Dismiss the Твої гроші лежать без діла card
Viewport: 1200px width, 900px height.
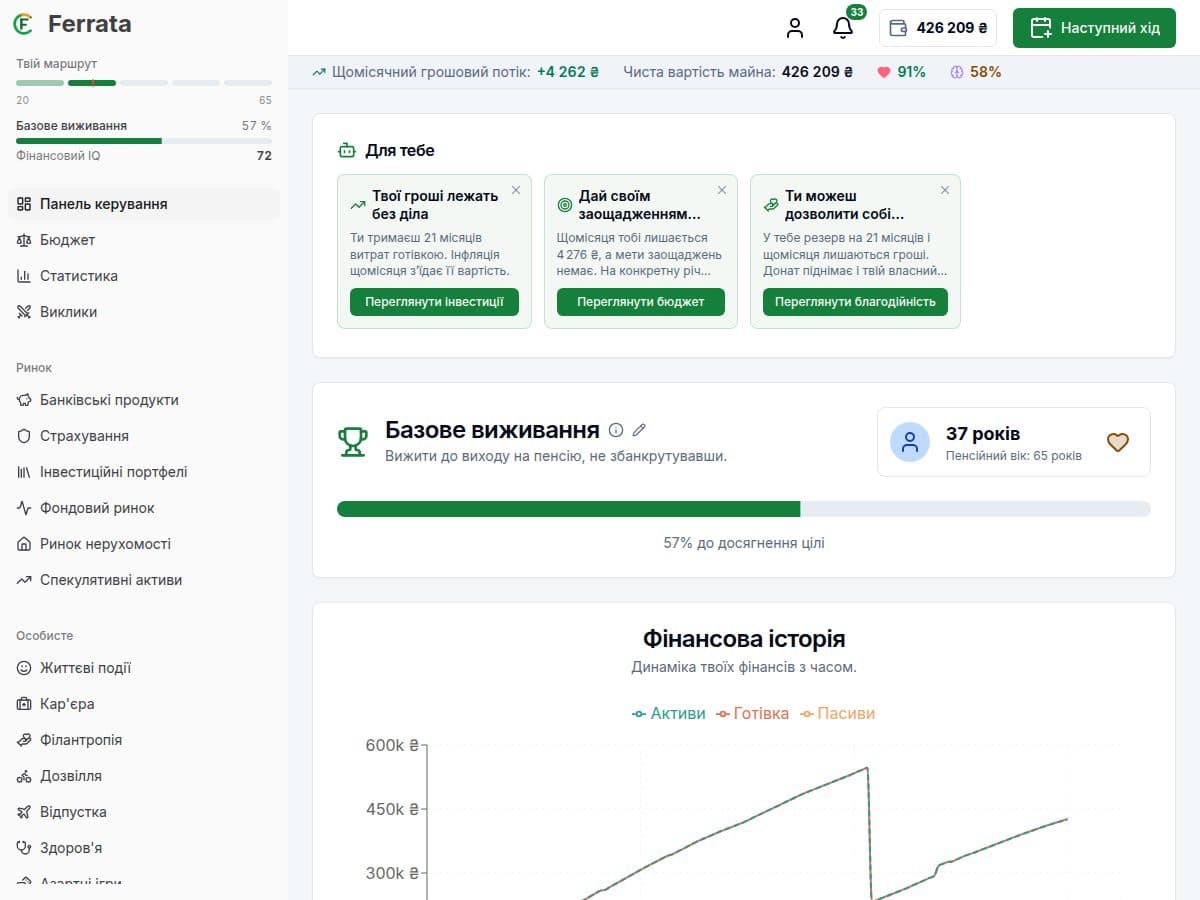click(516, 190)
